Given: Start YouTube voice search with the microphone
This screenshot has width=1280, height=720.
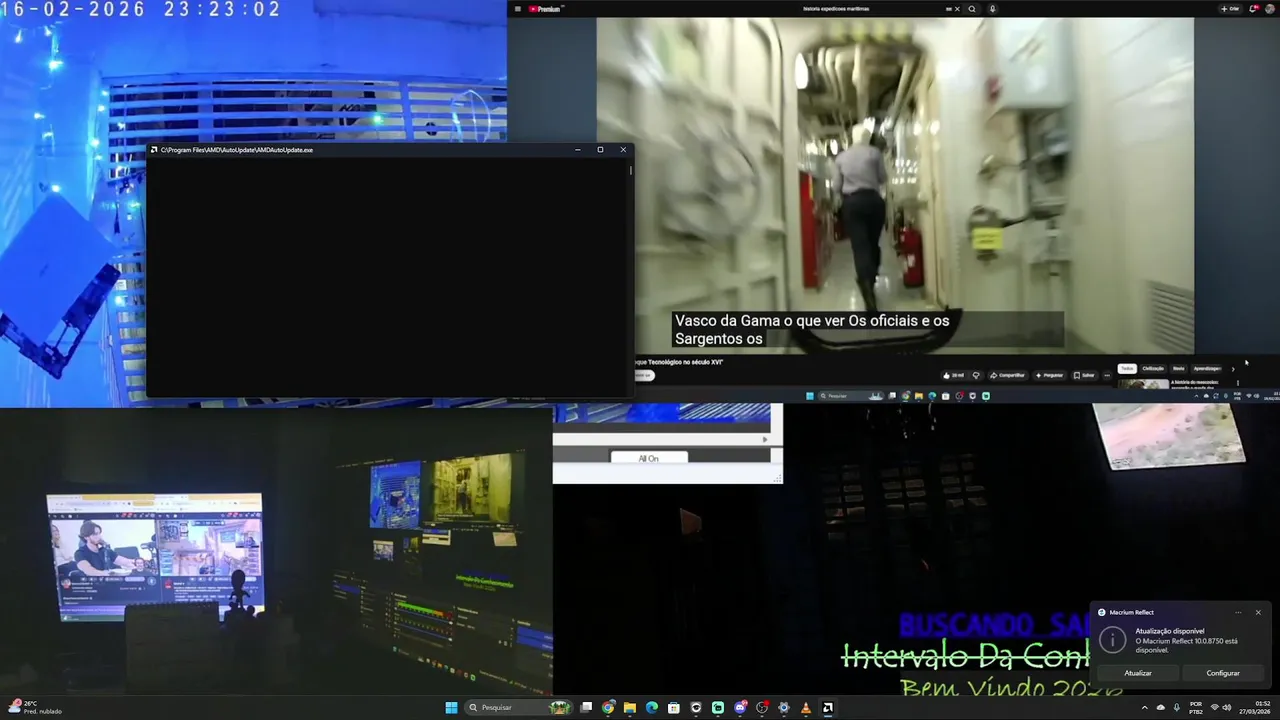Looking at the screenshot, I should [x=993, y=9].
